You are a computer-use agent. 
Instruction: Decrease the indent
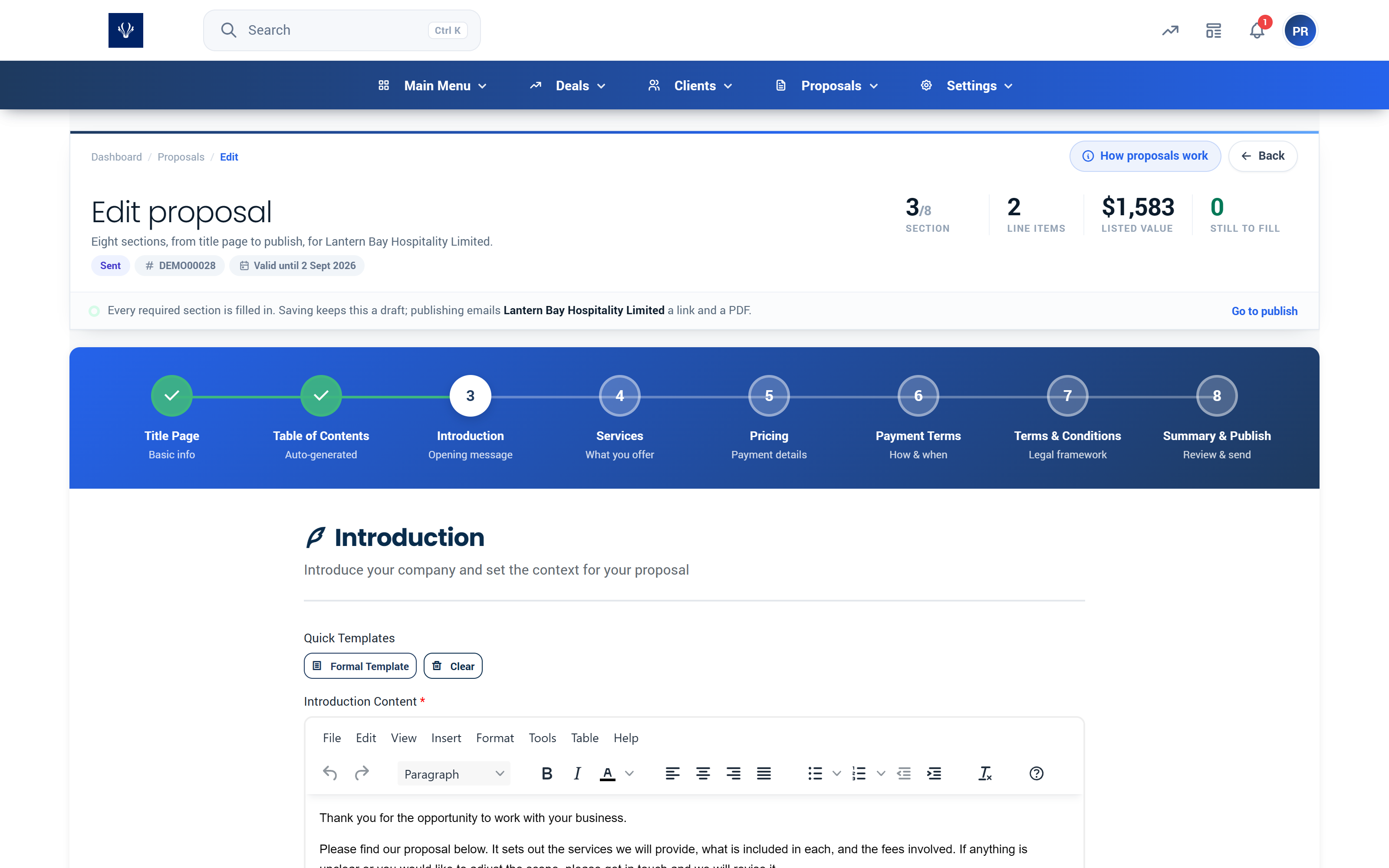coord(904,773)
